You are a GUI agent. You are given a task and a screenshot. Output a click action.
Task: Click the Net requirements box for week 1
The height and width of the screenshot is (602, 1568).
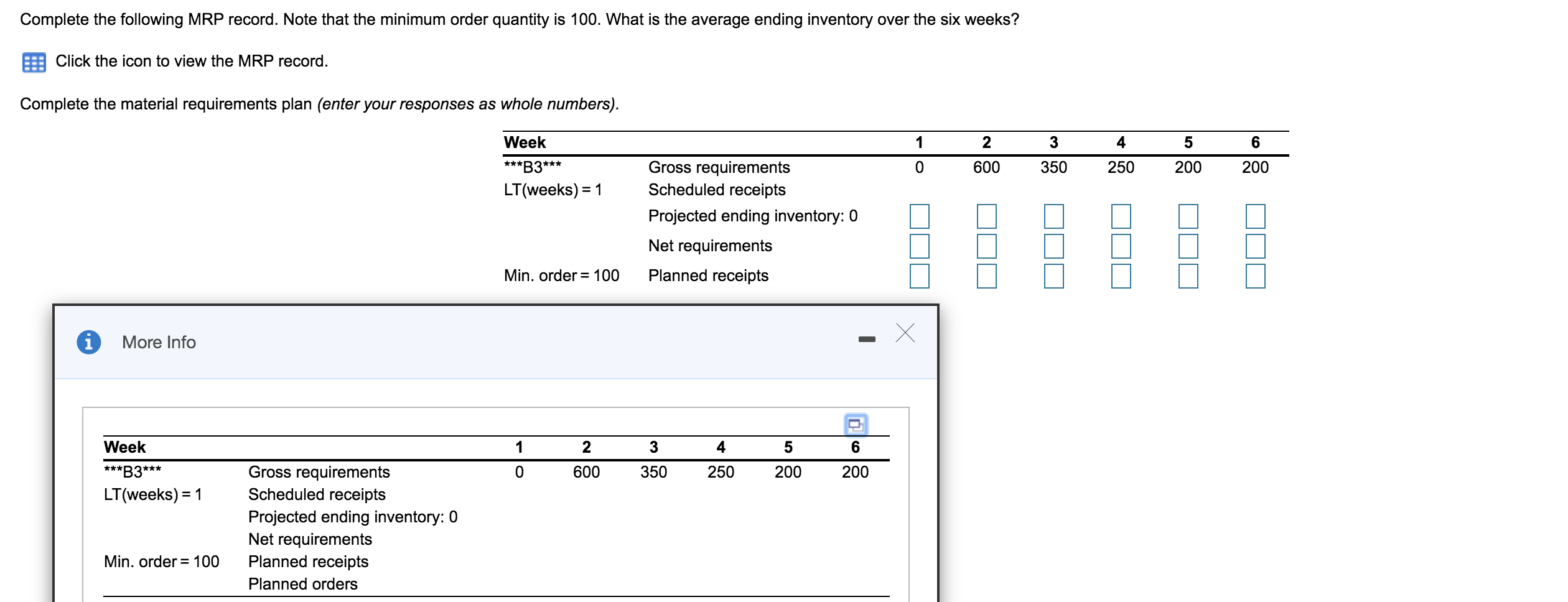pyautogui.click(x=920, y=247)
